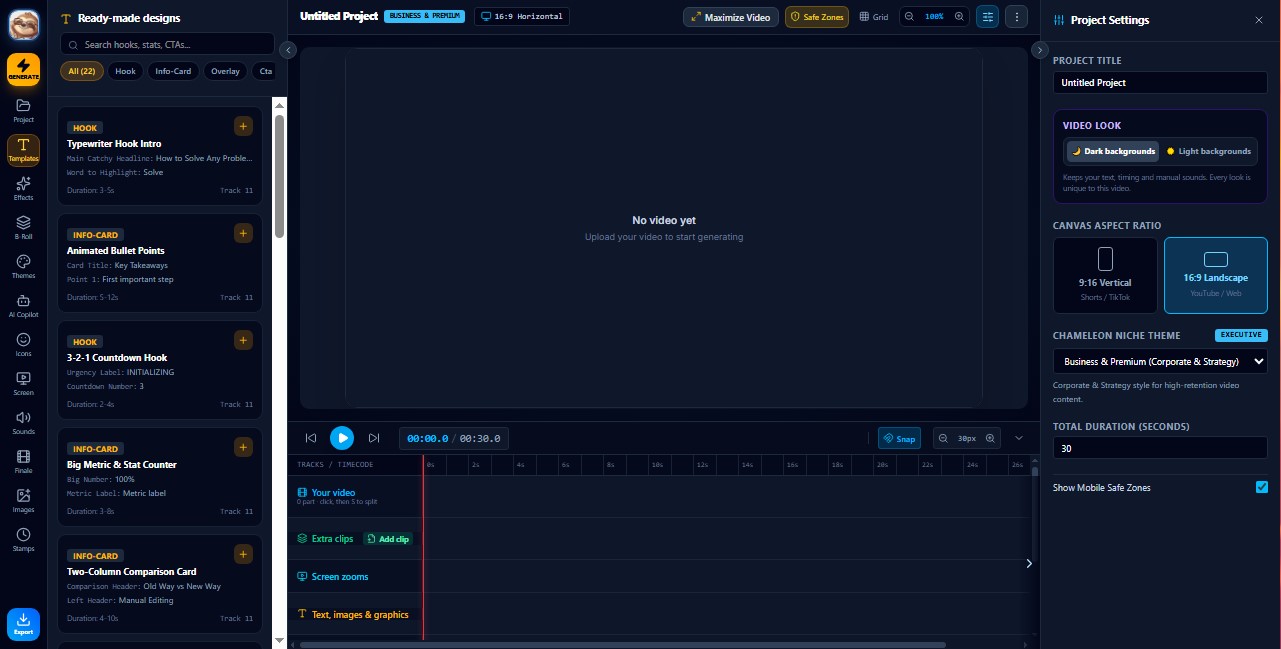
Task: Launch the AI Copilot panel
Action: (x=23, y=305)
